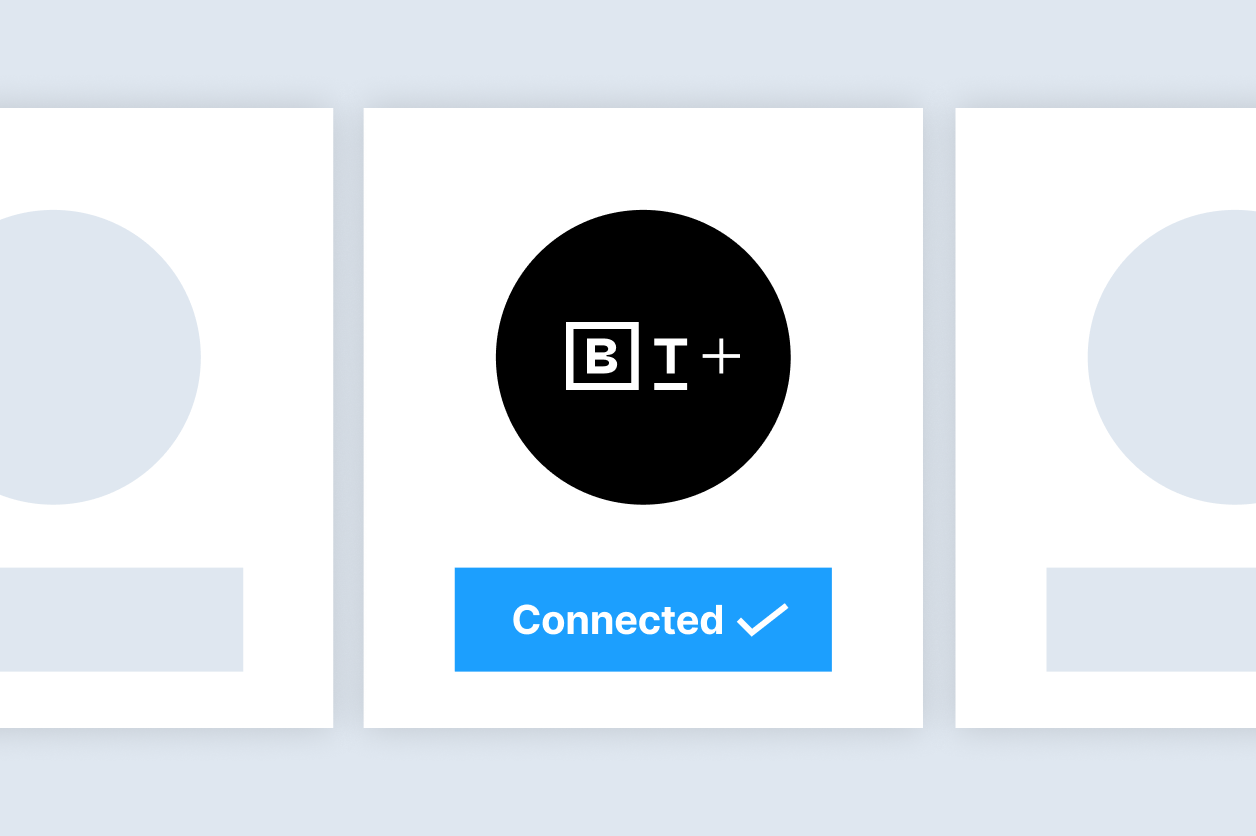Click the underline bar beneath the T
The image size is (1256, 836).
671,385
